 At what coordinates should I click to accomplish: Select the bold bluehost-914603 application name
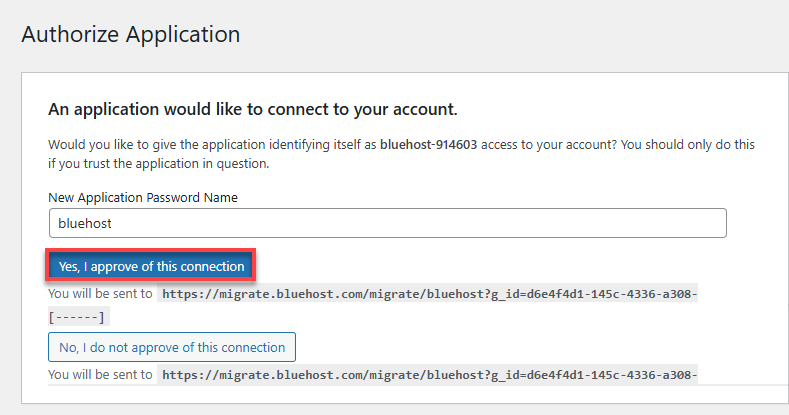pyautogui.click(x=428, y=145)
